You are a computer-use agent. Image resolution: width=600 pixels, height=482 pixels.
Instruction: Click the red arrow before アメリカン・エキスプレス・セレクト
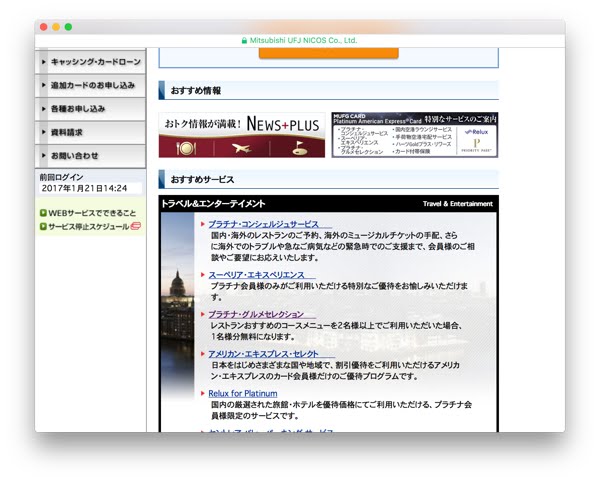click(x=203, y=354)
